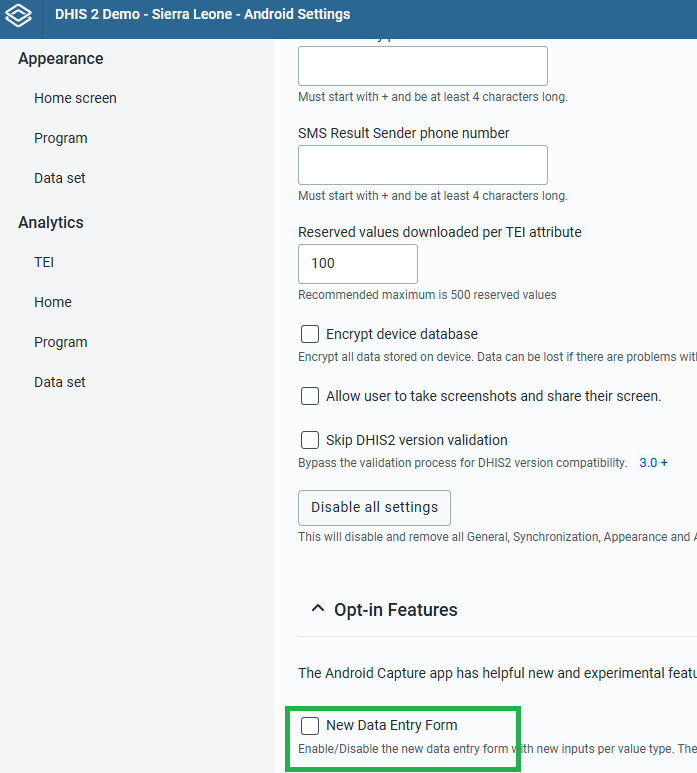
Task: Check Skip DHIS2 version validation
Action: tap(310, 440)
